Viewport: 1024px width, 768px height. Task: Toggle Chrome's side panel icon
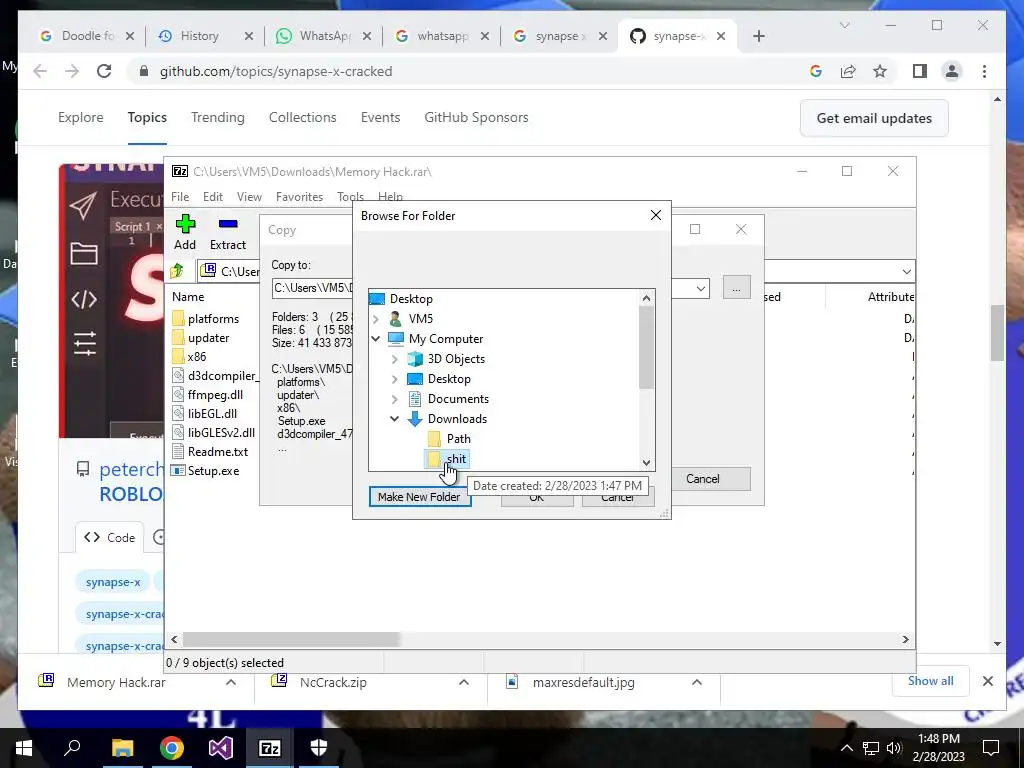pyautogui.click(x=920, y=71)
